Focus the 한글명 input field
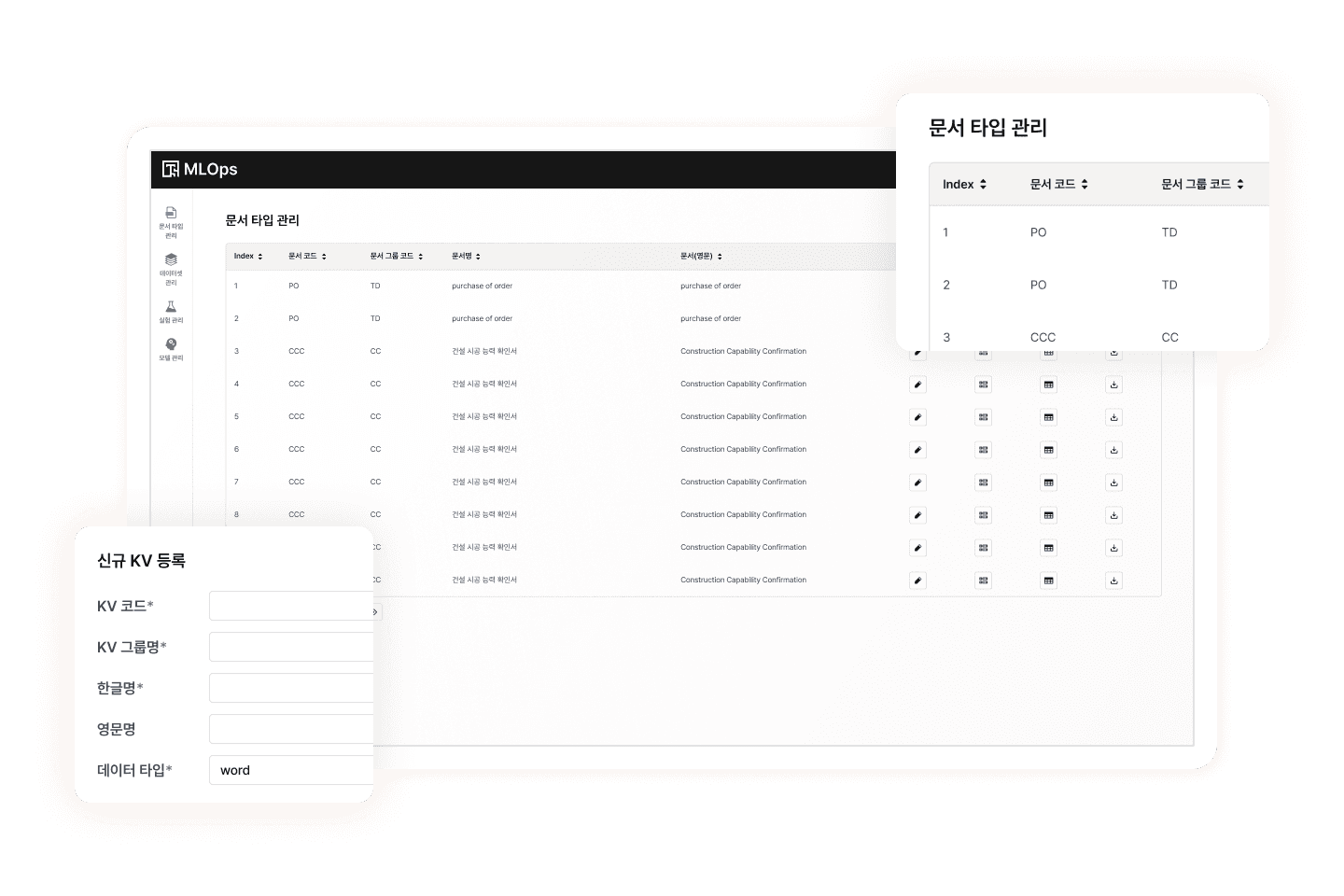The width and height of the screenshot is (1344, 896). pos(291,688)
